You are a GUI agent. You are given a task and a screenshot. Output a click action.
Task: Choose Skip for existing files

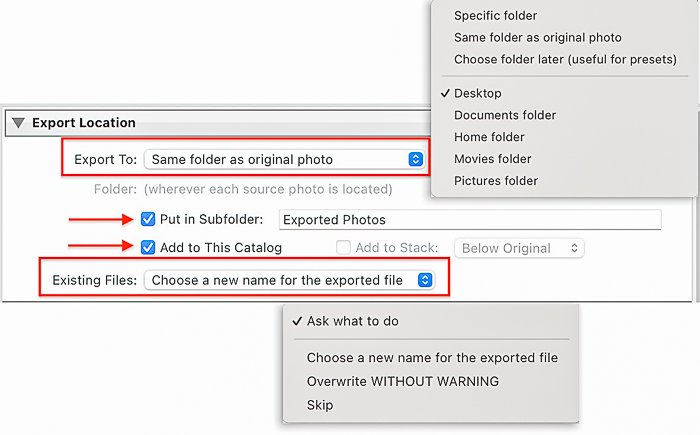(x=320, y=405)
